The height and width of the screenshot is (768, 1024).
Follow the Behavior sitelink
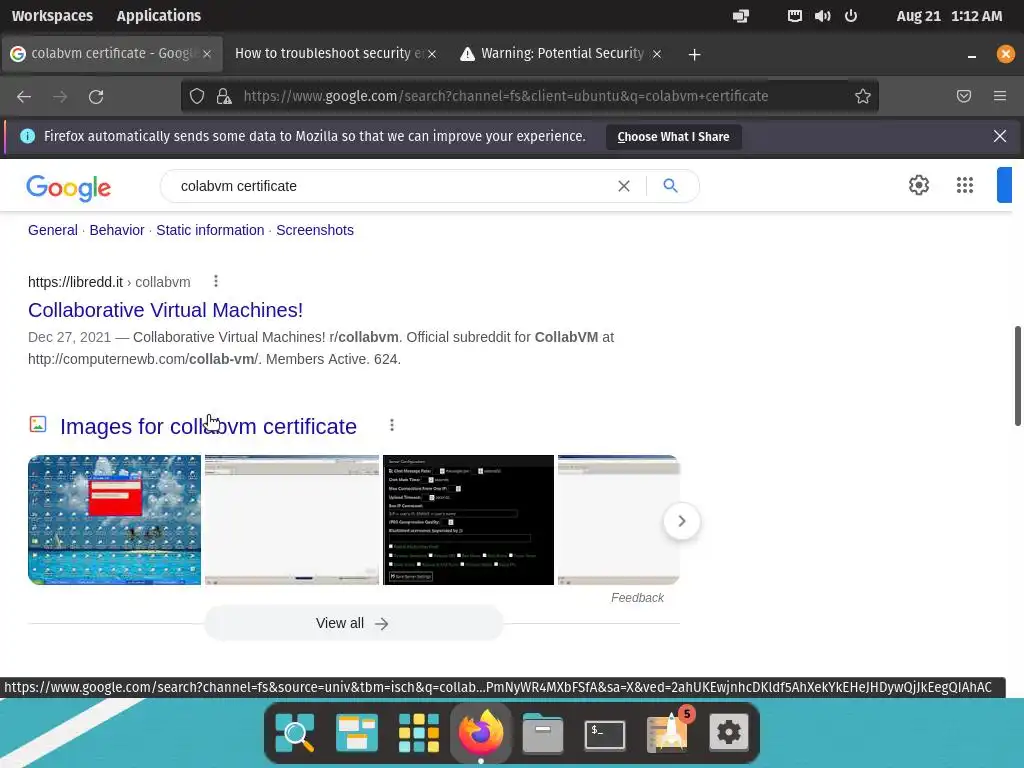(x=117, y=230)
